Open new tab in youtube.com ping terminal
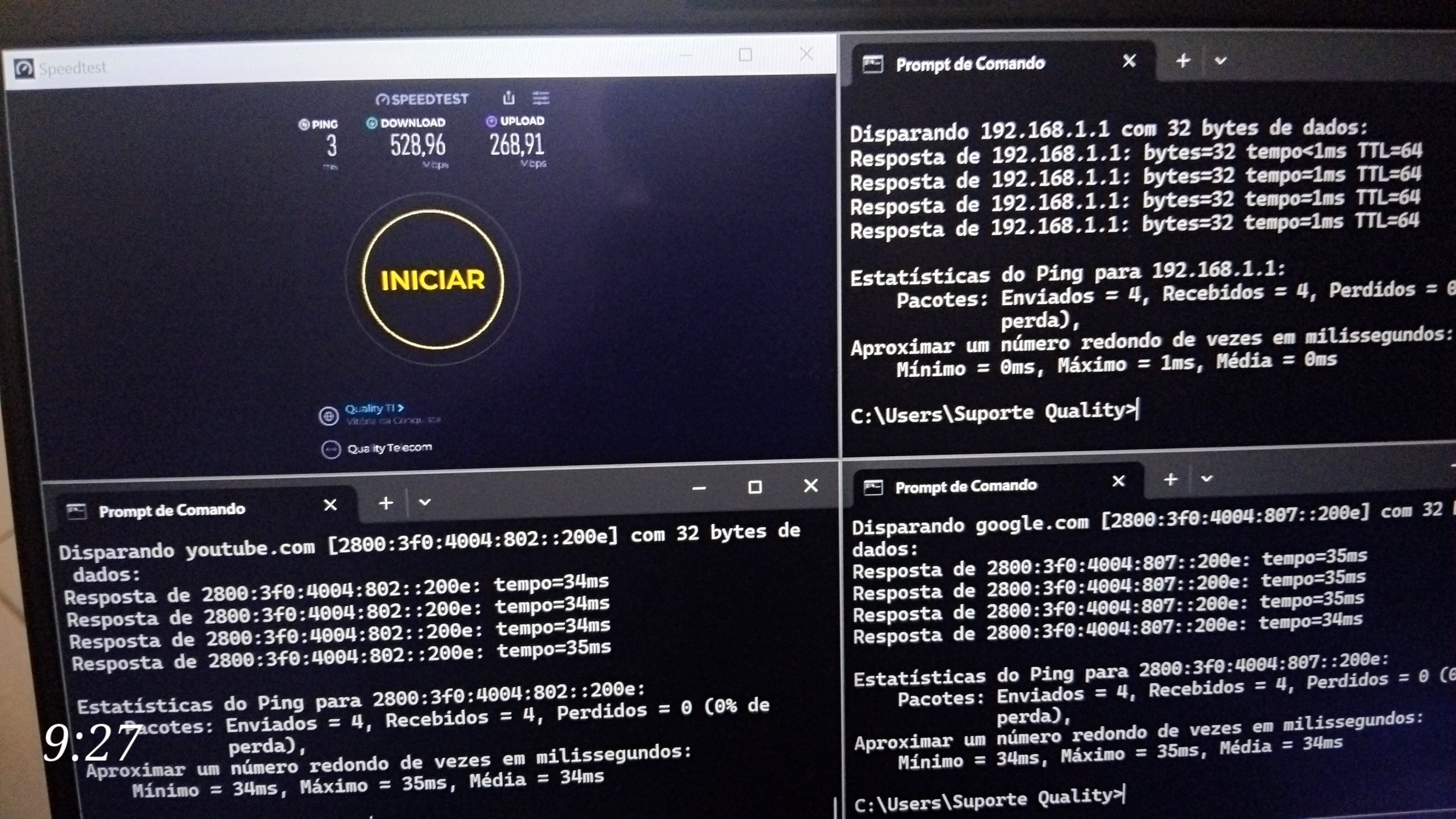Screen dimensions: 1456x819 tap(386, 503)
